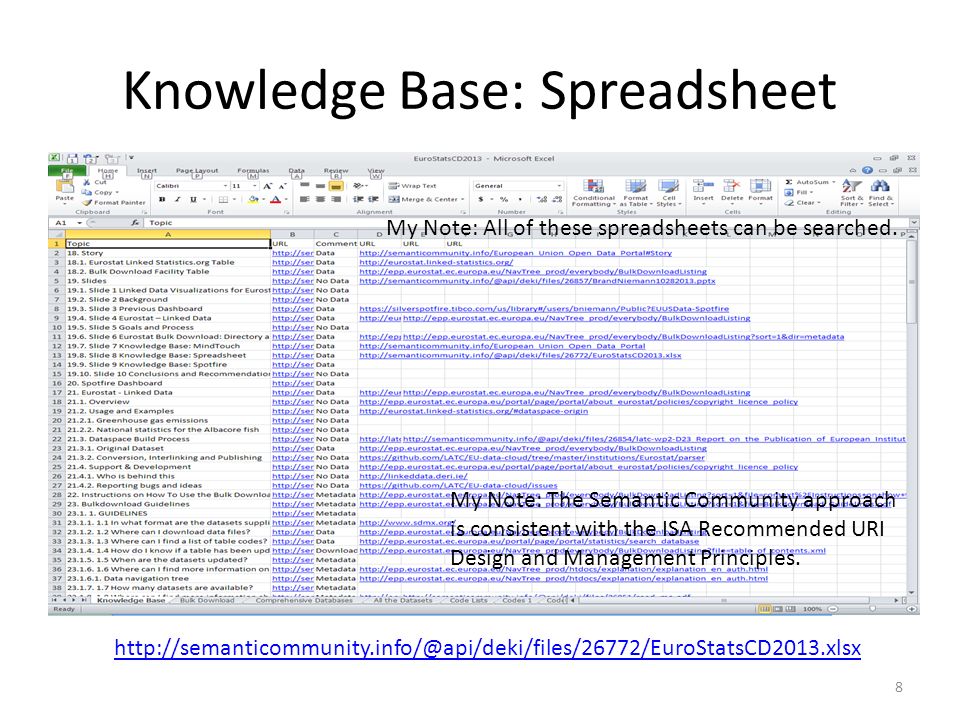Click Decrease Font Size icon
Viewport: 960px width, 720px height.
click(x=282, y=186)
